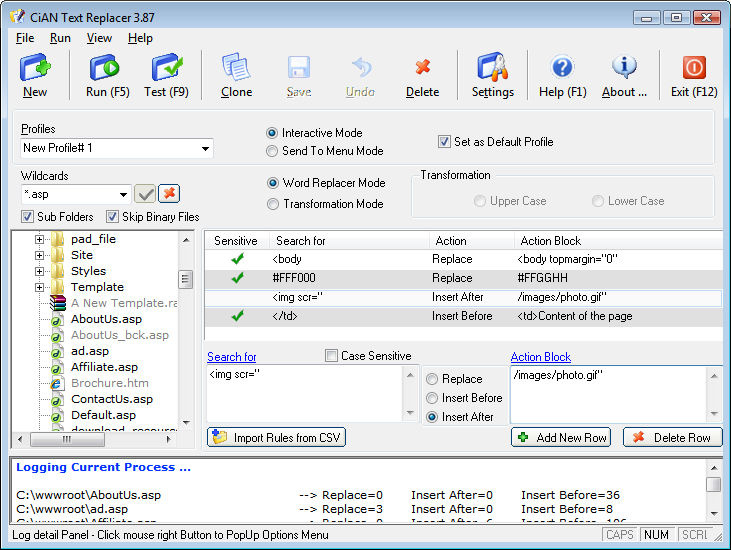Viewport: 731px width, 550px height.
Task: Enable the Case Sensitive checkbox
Action: pyautogui.click(x=332, y=356)
